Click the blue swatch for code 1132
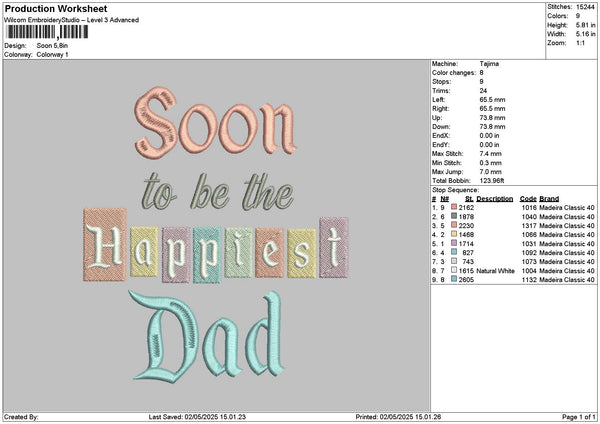600x424 pixels. (454, 280)
